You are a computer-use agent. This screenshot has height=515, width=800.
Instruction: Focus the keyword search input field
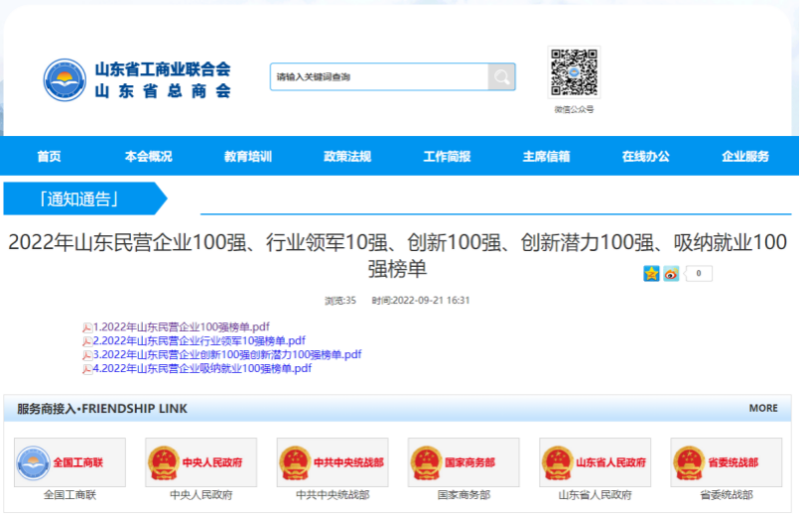tap(379, 77)
